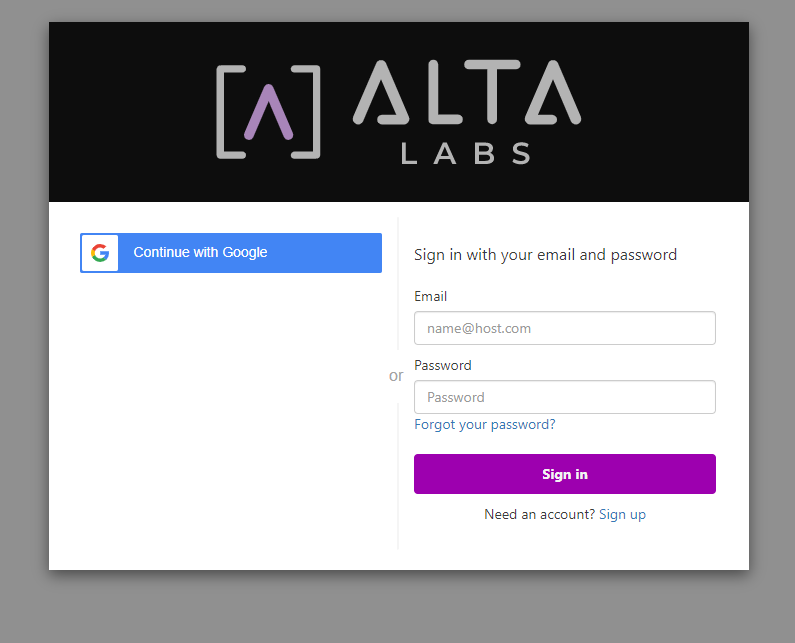Click the 'Sign in with your email' heading
The height and width of the screenshot is (643, 795).
545,255
